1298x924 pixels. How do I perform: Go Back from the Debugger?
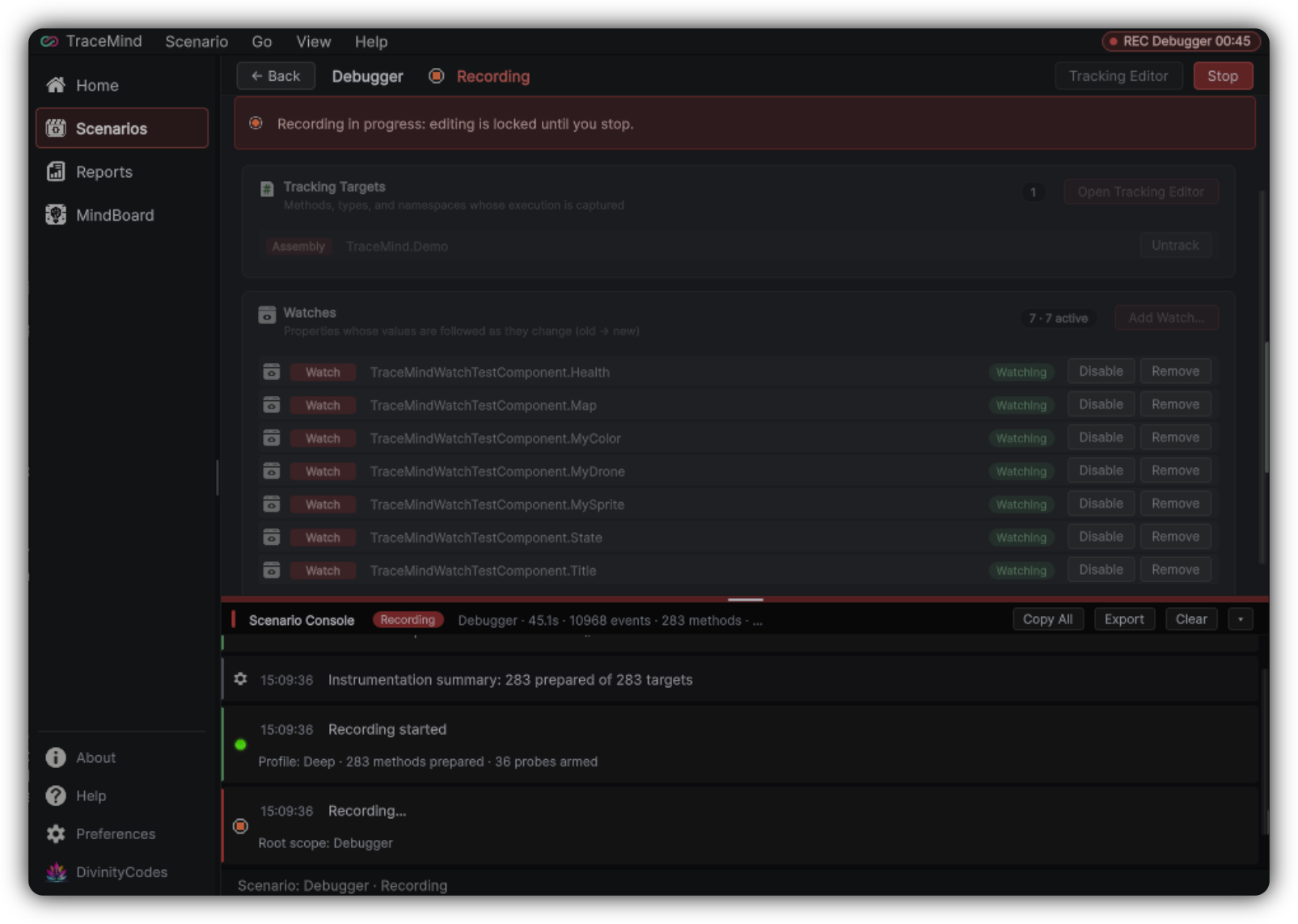pyautogui.click(x=276, y=76)
